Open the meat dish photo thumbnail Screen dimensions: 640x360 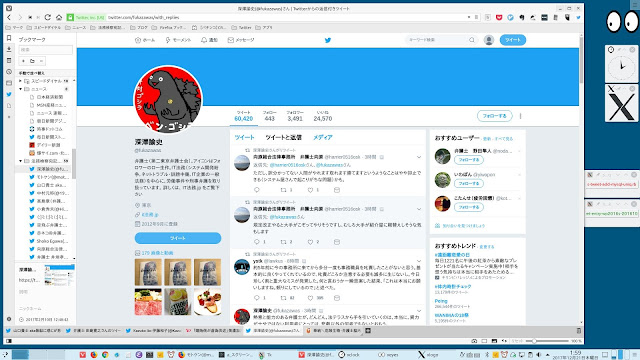(x=148, y=302)
